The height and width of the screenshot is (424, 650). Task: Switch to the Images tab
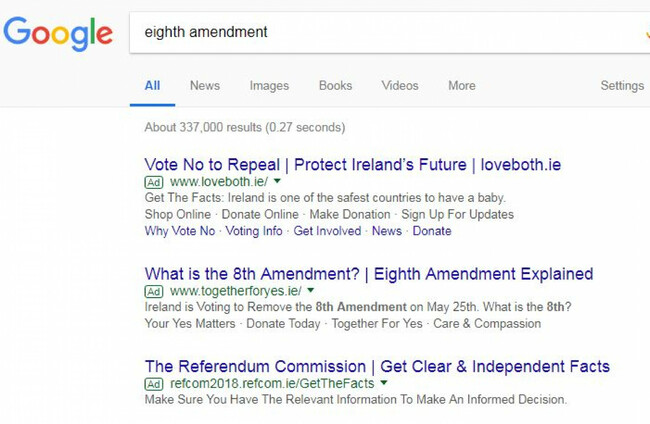(269, 85)
